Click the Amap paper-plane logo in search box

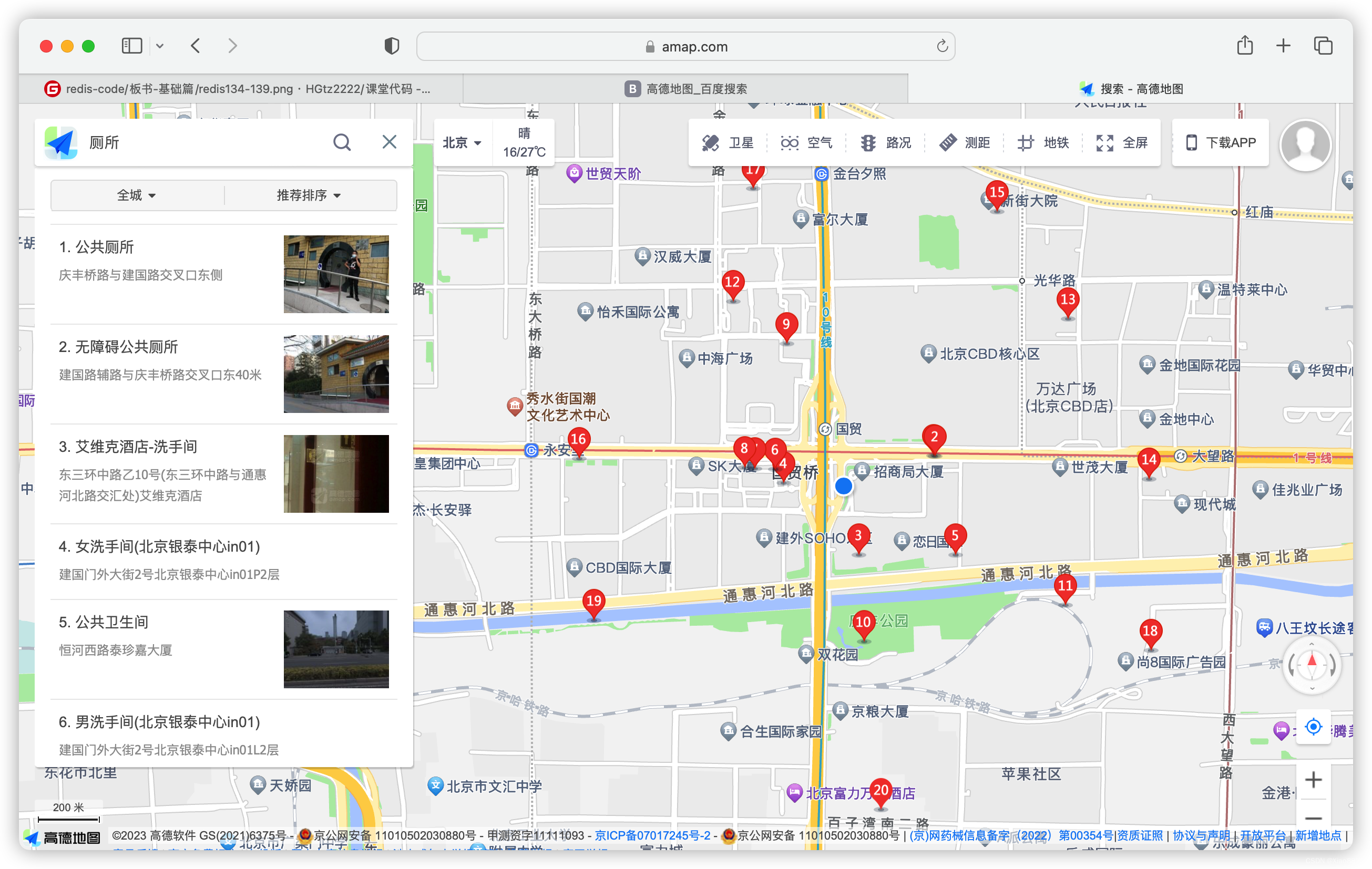coord(61,142)
